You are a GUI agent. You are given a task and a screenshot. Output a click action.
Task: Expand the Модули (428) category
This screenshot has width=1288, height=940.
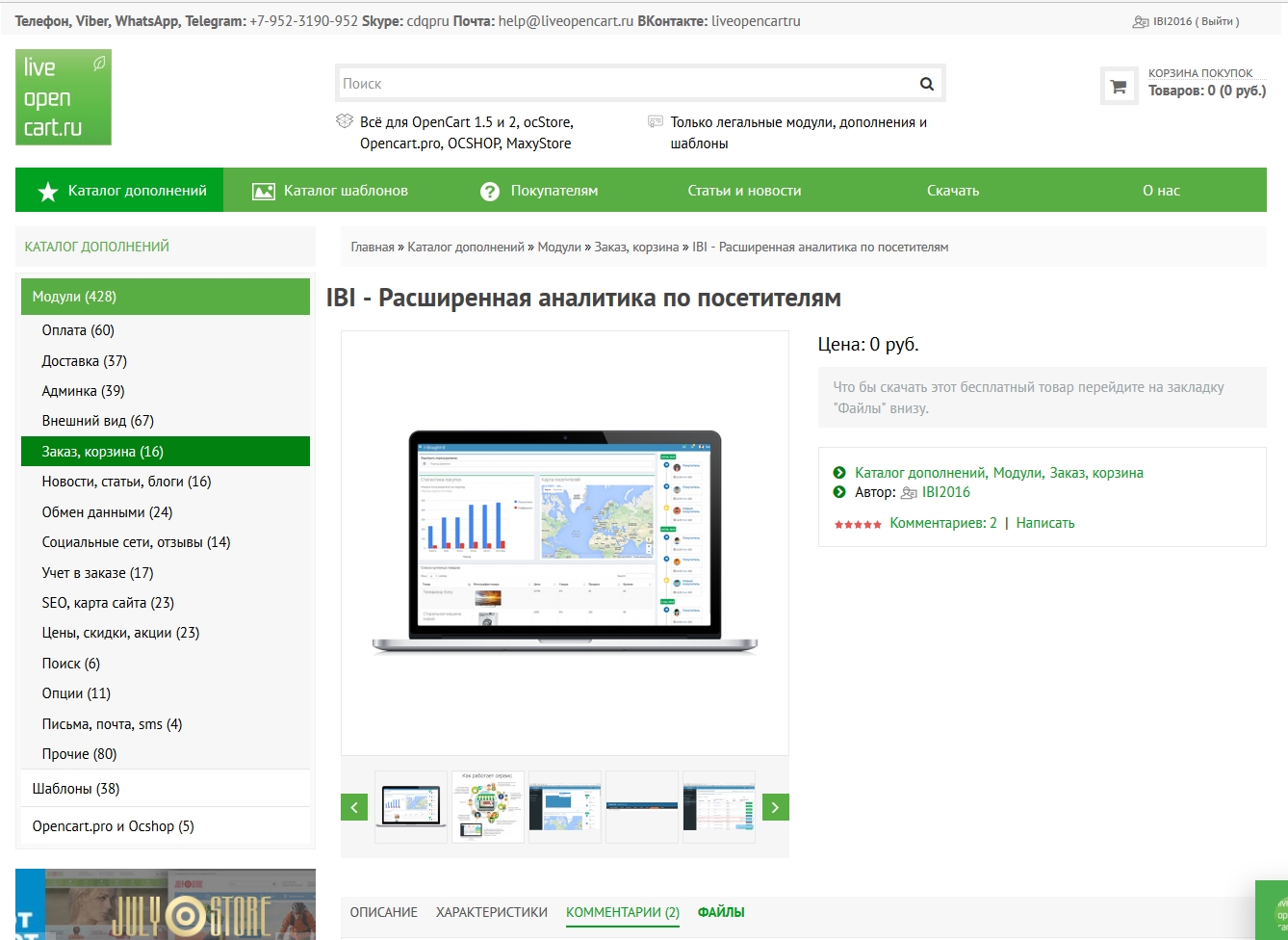(x=74, y=297)
